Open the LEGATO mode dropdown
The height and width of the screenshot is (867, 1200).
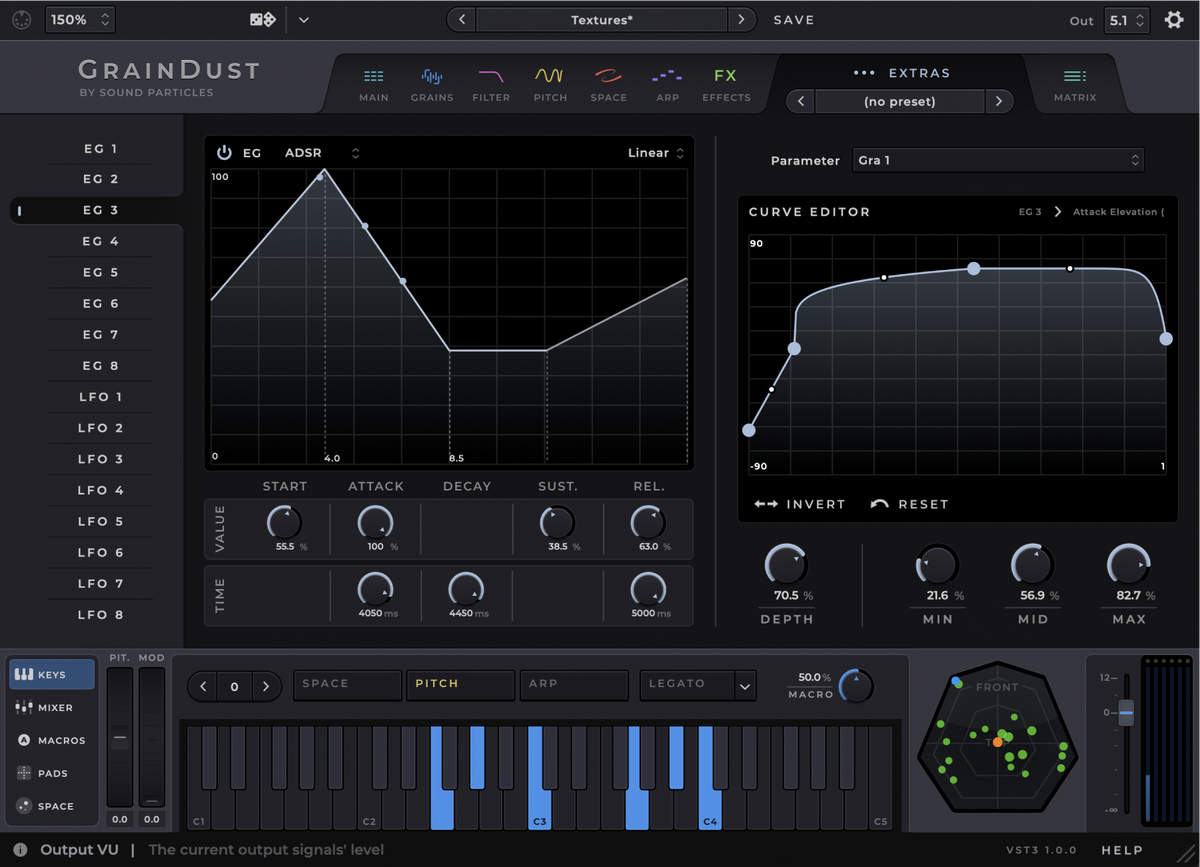tap(698, 685)
